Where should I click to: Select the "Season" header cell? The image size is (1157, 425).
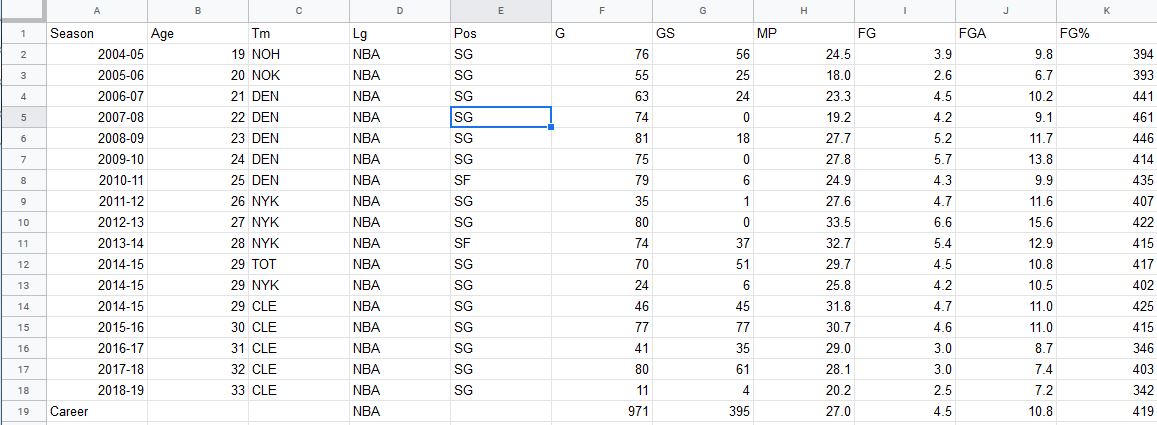point(96,33)
